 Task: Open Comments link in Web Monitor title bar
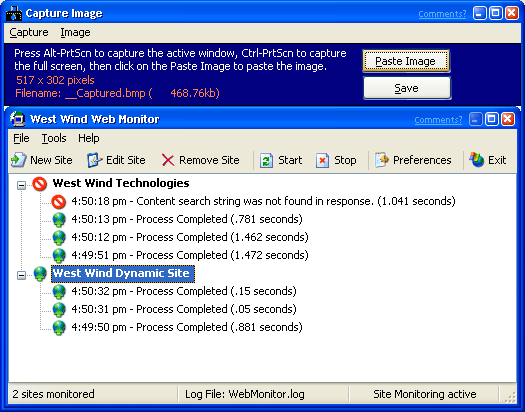(438, 120)
